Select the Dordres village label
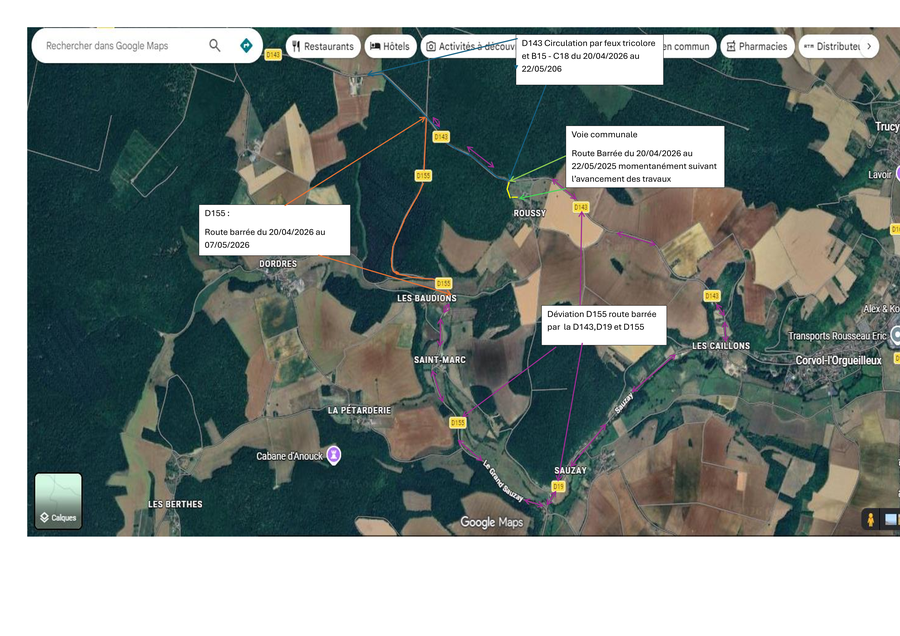 point(278,264)
